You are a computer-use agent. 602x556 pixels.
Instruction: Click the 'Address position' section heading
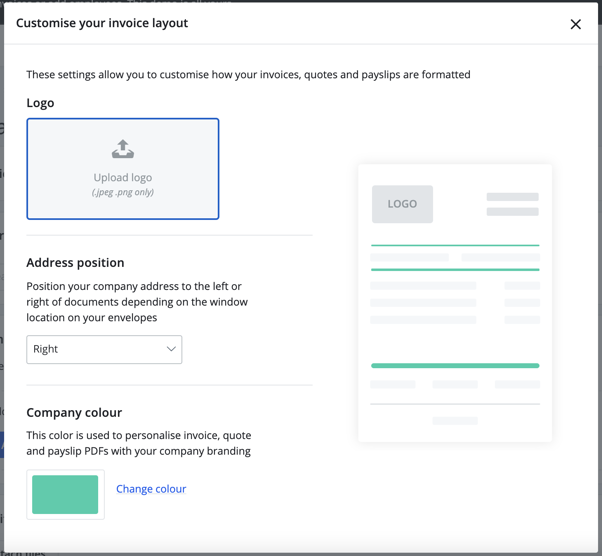coord(75,263)
